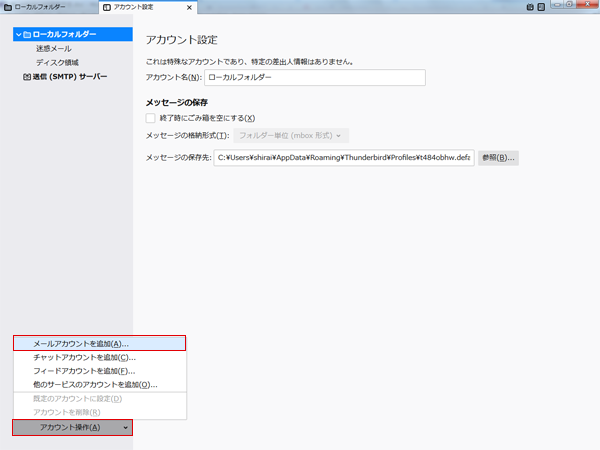
Task: Click the ローカルフォルダー folder icon in the tree
Action: point(26,35)
